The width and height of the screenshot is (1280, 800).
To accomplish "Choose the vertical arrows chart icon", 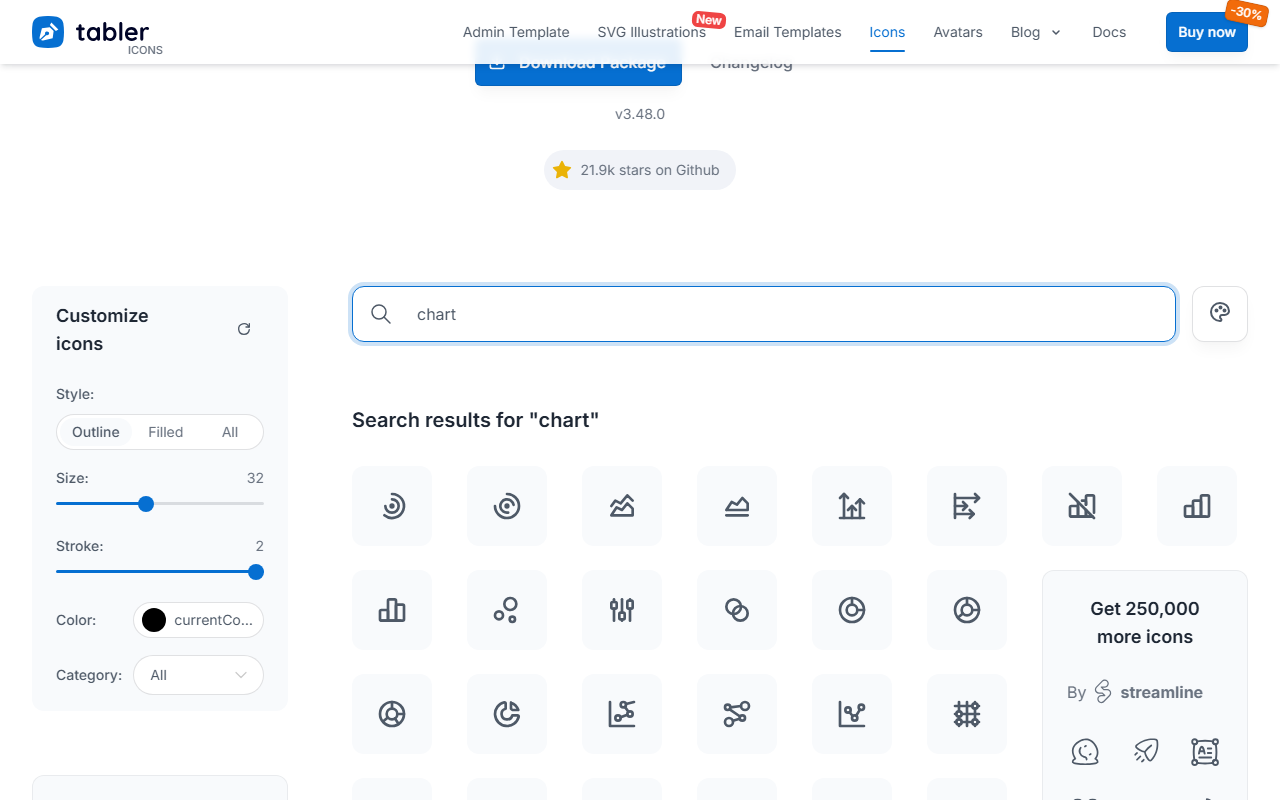I will pyautogui.click(x=852, y=506).
